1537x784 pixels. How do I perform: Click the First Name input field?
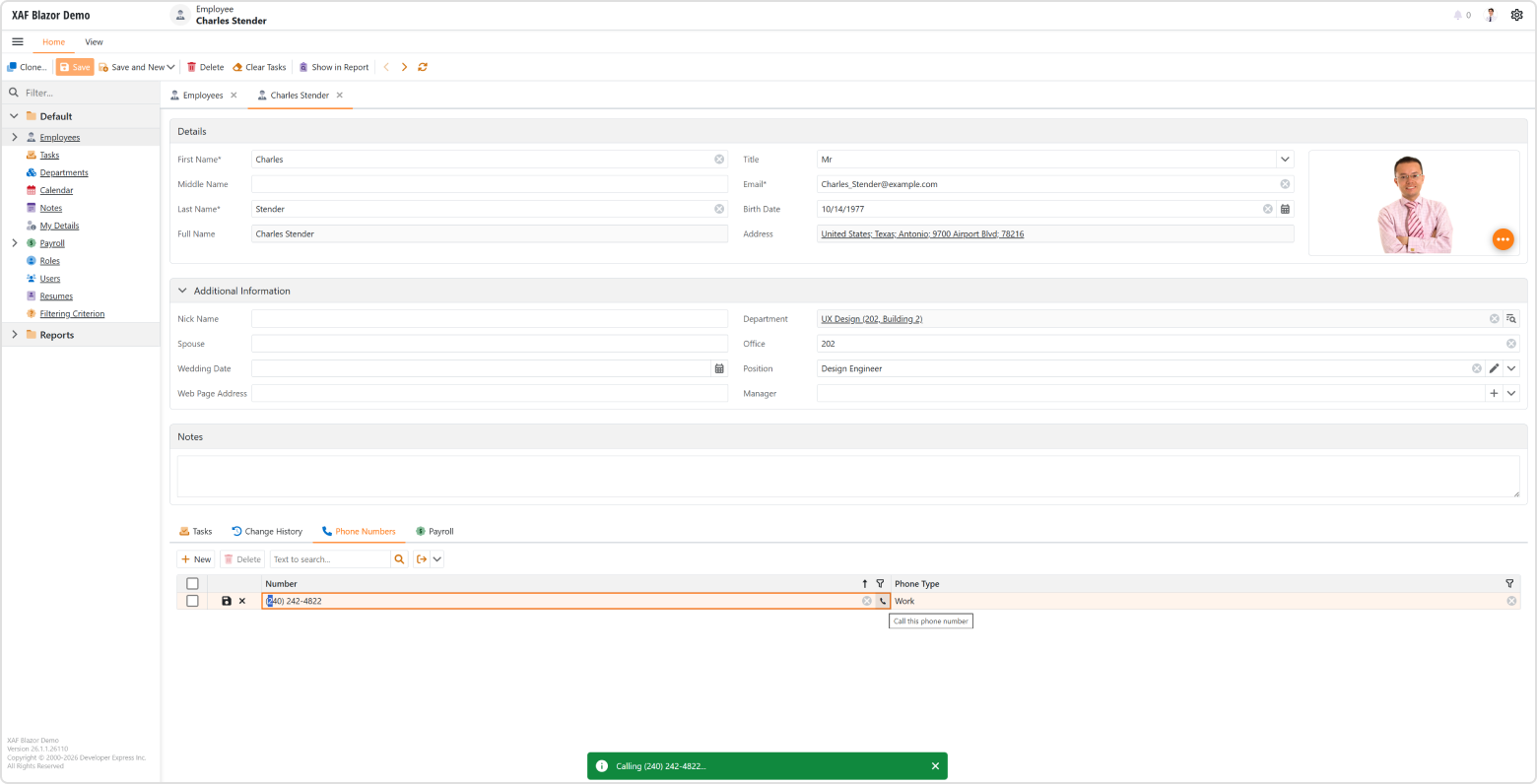click(490, 159)
